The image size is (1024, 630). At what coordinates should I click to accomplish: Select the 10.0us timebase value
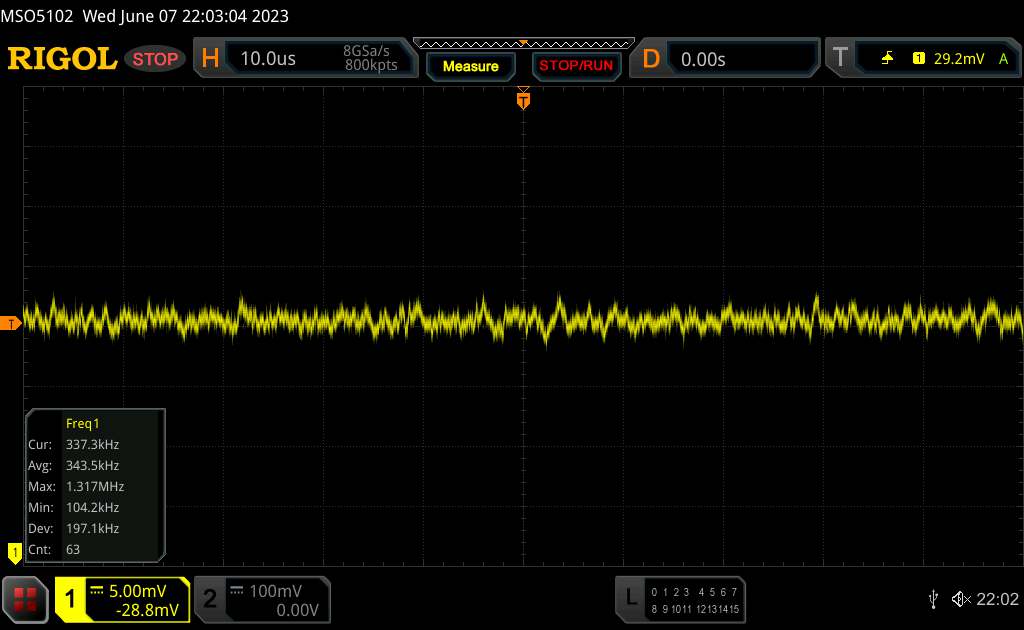pos(268,59)
